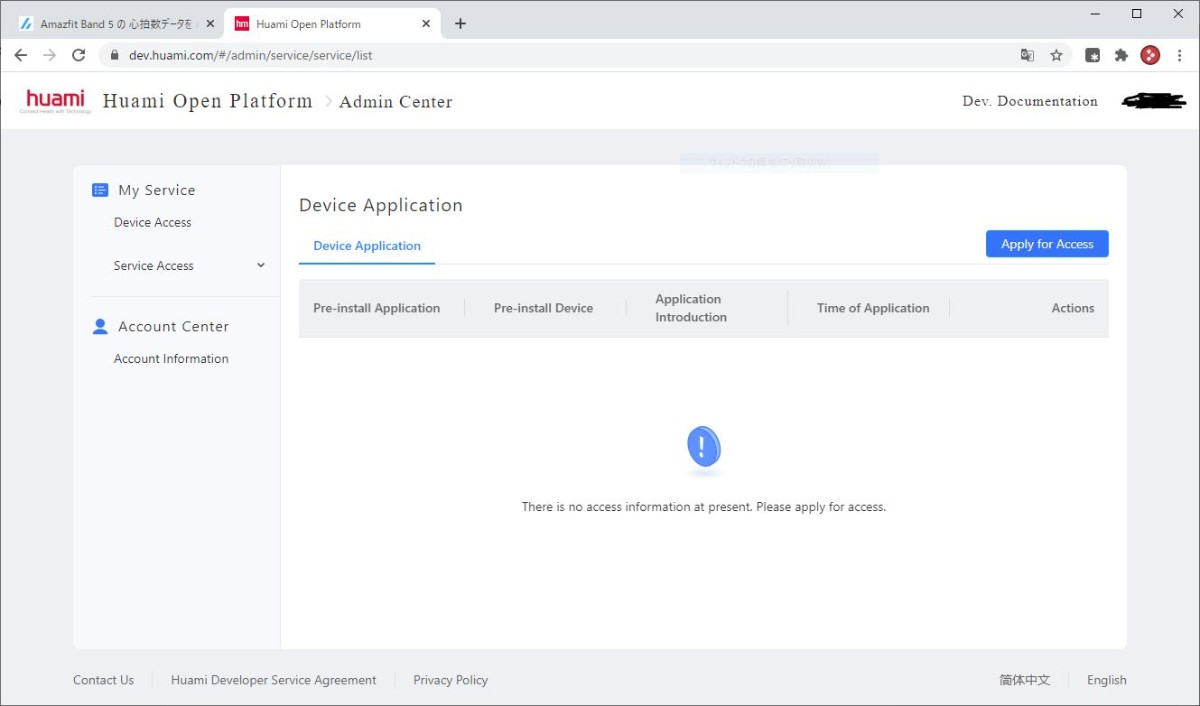The height and width of the screenshot is (706, 1200).
Task: Open the Privacy Policy footer link
Action: click(451, 680)
